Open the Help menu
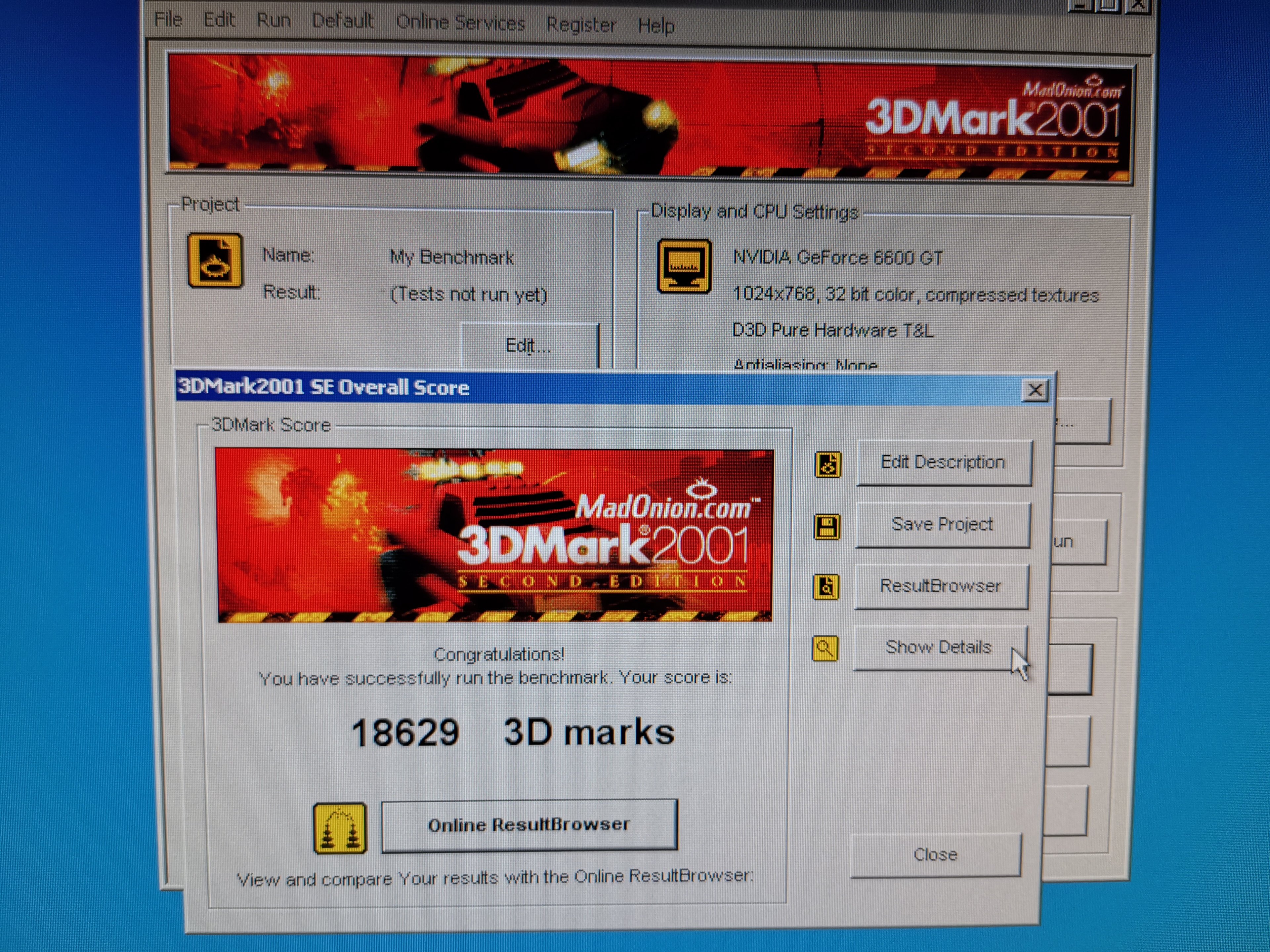 pos(656,26)
